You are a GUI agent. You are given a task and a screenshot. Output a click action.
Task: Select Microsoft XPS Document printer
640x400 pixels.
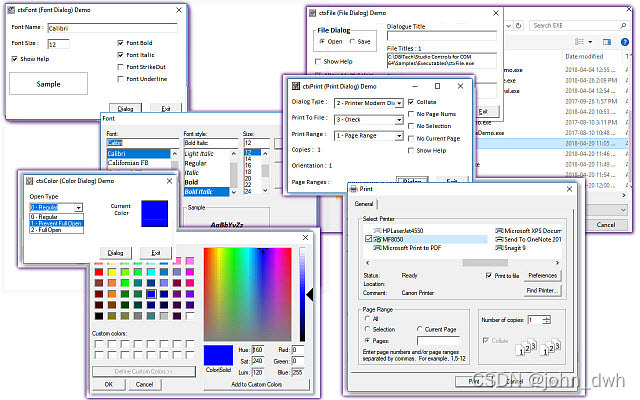tap(528, 231)
